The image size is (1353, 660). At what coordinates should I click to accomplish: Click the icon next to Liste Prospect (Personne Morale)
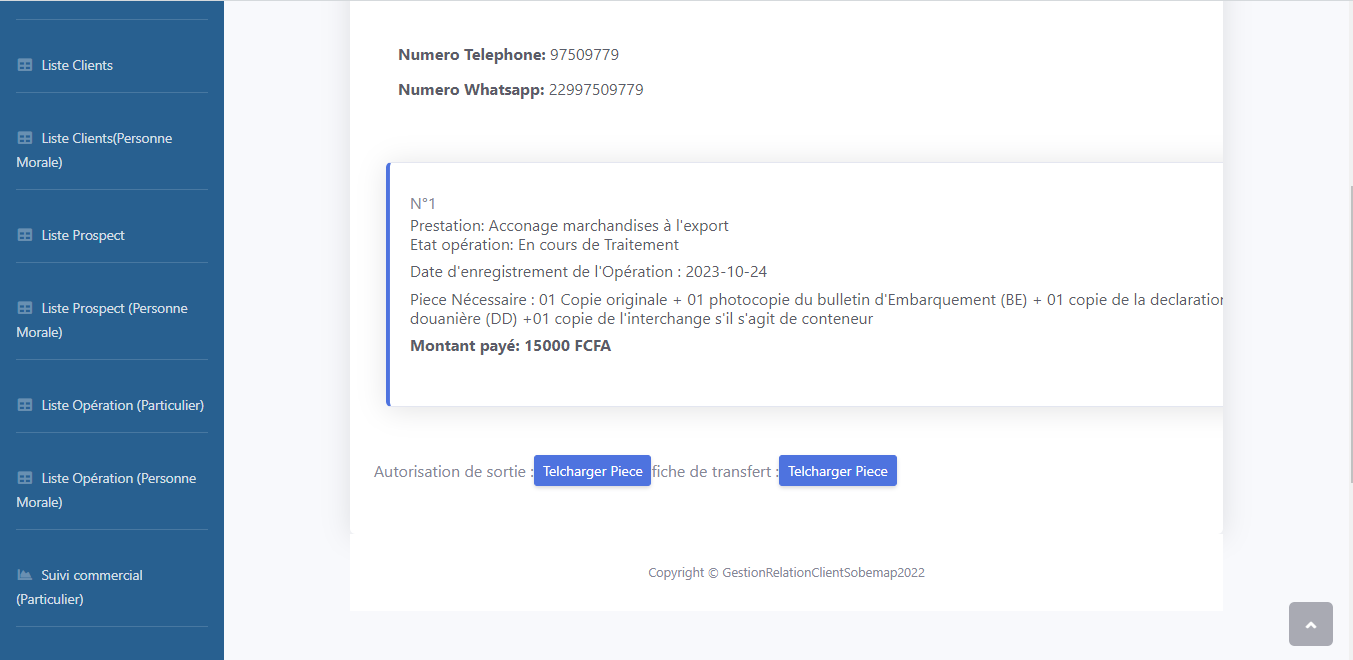(x=25, y=308)
